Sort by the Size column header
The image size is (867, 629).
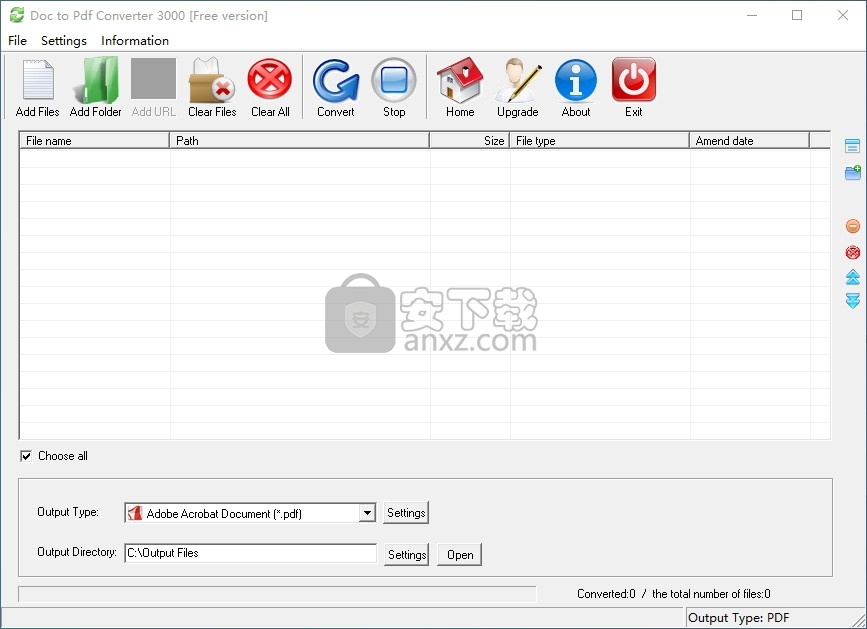click(x=469, y=140)
